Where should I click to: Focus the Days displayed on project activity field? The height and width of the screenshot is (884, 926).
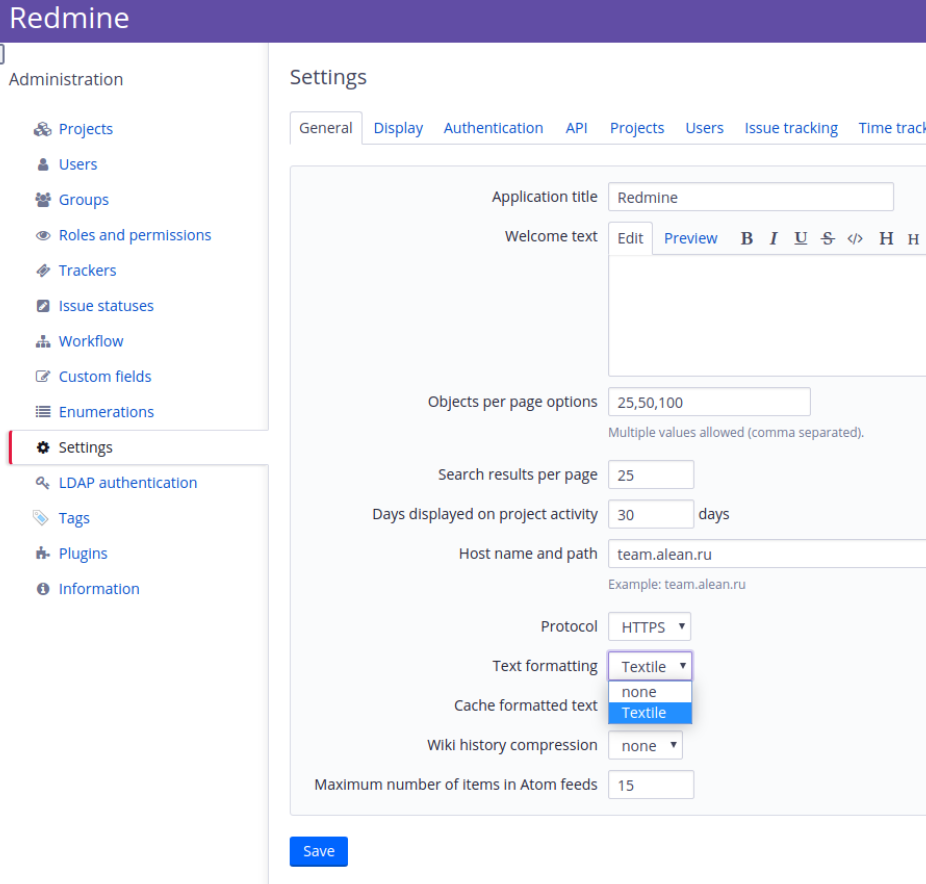pos(651,514)
